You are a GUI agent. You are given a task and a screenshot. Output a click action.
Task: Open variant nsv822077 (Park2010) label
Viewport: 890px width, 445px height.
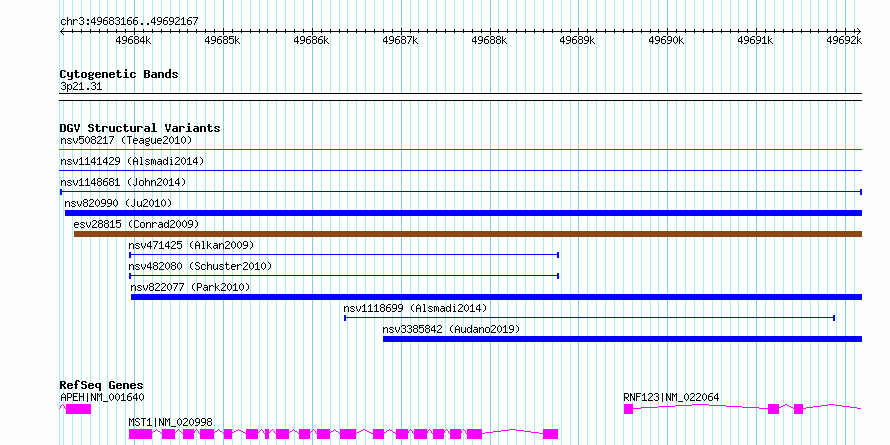tap(190, 287)
